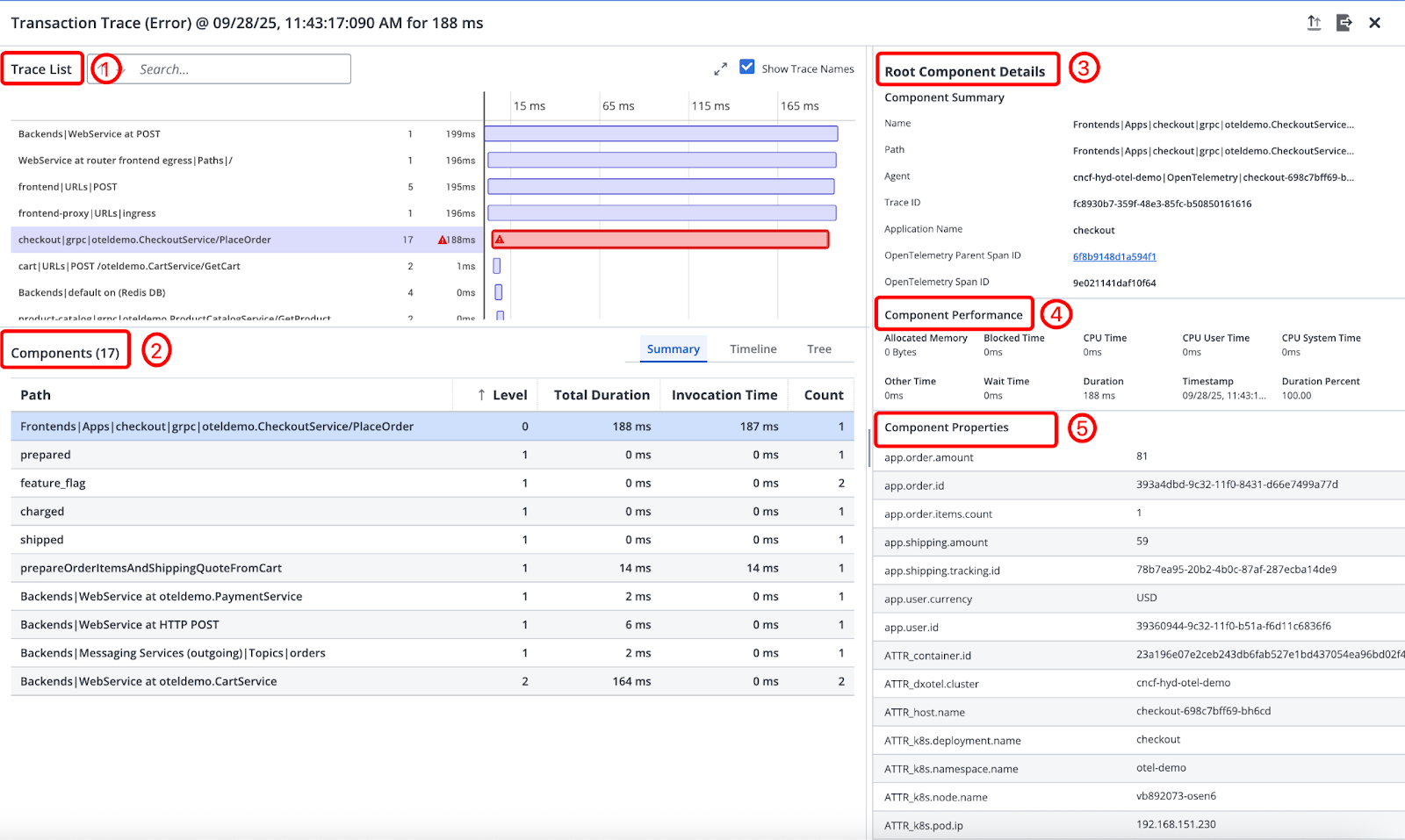Click the Invocation Time column header
This screenshot has width=1405, height=840.
coord(724,395)
